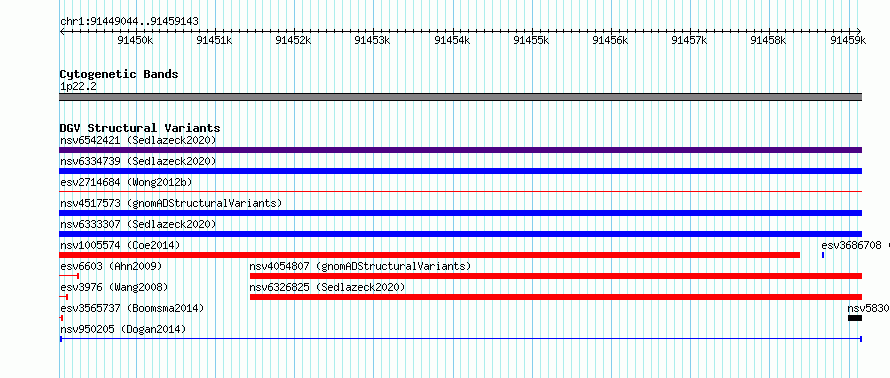The height and width of the screenshot is (378, 890).
Task: Click the truncated nsv5830 variant label
Action: tap(868, 308)
